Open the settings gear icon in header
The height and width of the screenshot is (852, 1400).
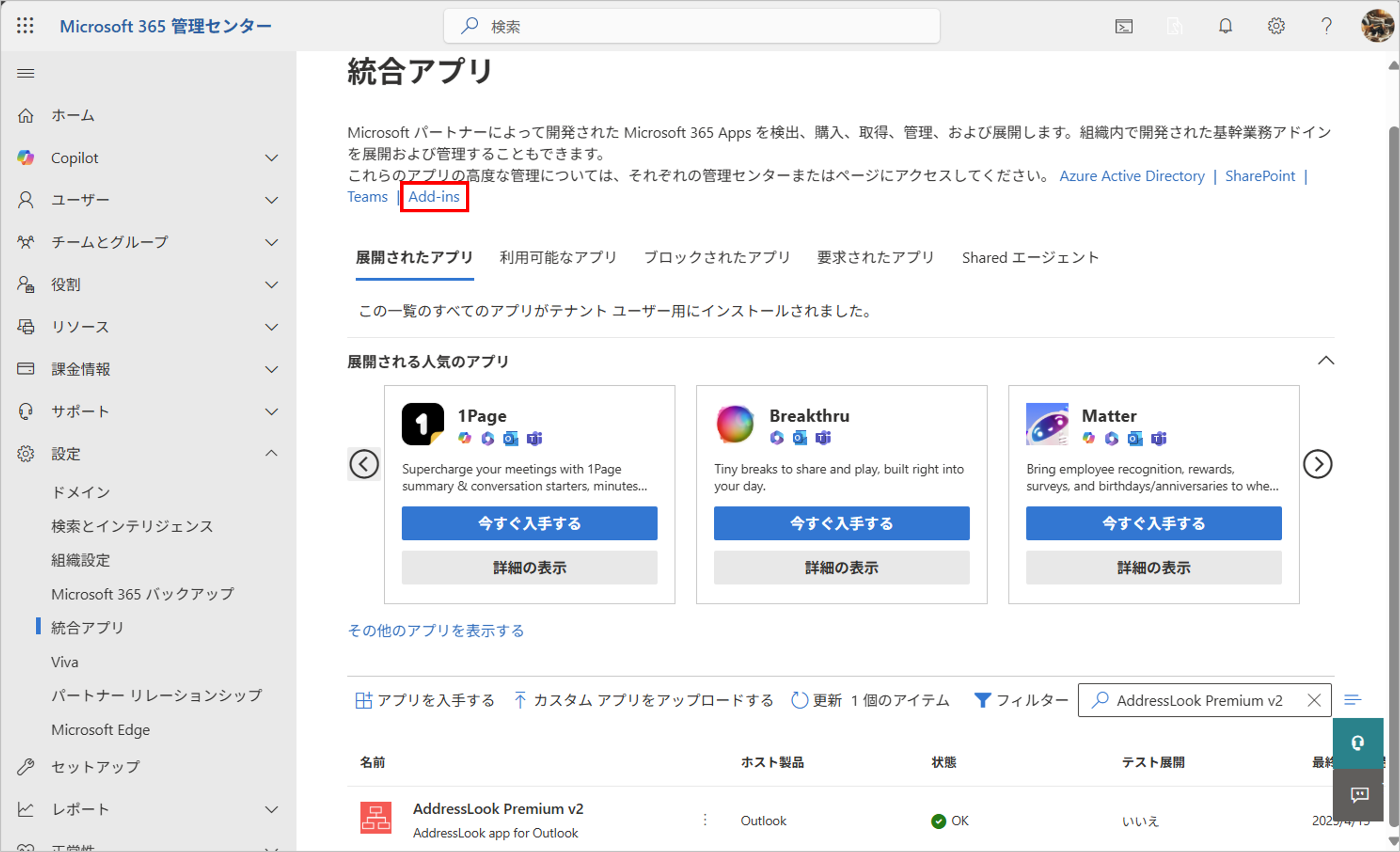(x=1275, y=26)
